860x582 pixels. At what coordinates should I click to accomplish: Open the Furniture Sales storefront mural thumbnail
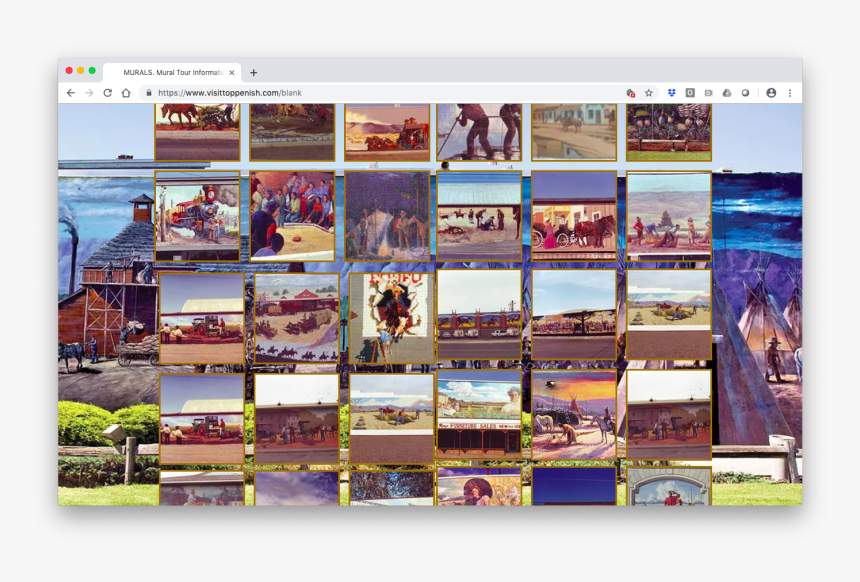[x=478, y=414]
